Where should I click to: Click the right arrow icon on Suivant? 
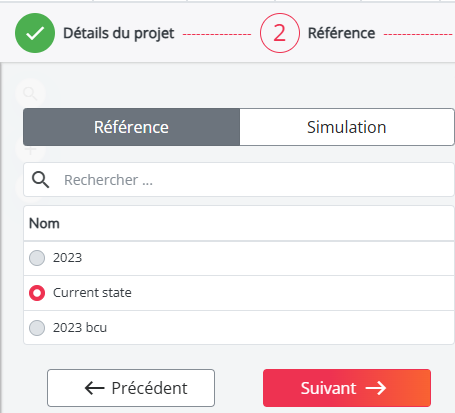click(376, 388)
